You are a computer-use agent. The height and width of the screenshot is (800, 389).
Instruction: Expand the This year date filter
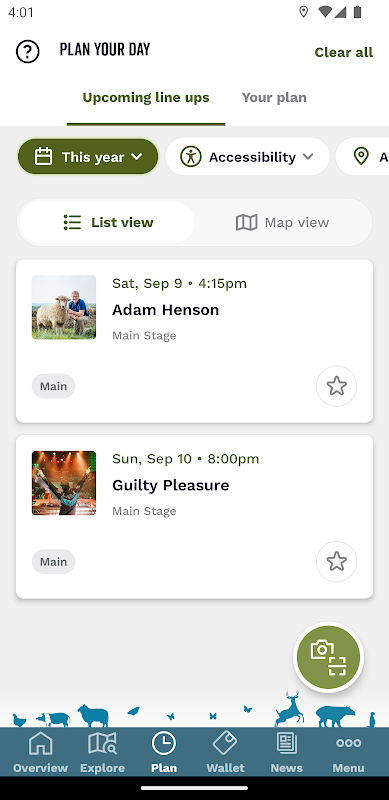click(88, 157)
